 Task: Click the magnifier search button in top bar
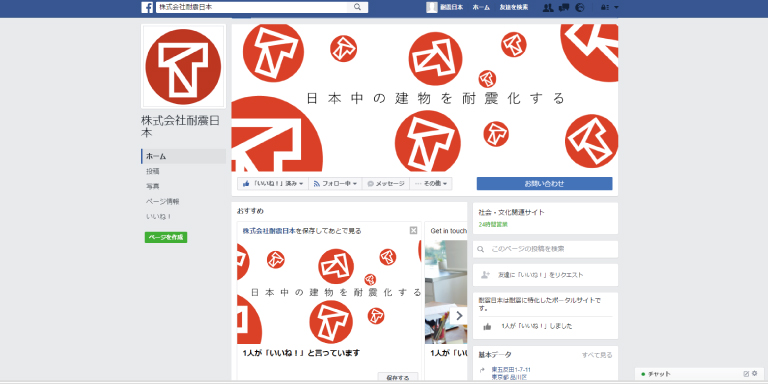358,7
